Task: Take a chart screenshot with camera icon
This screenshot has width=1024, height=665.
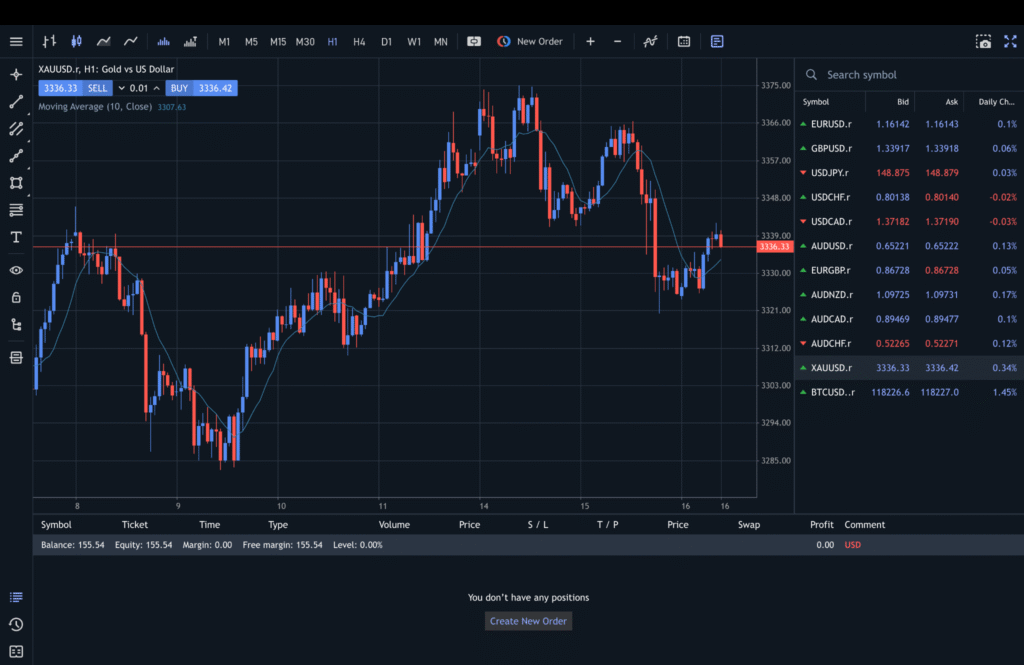Action: tap(984, 41)
